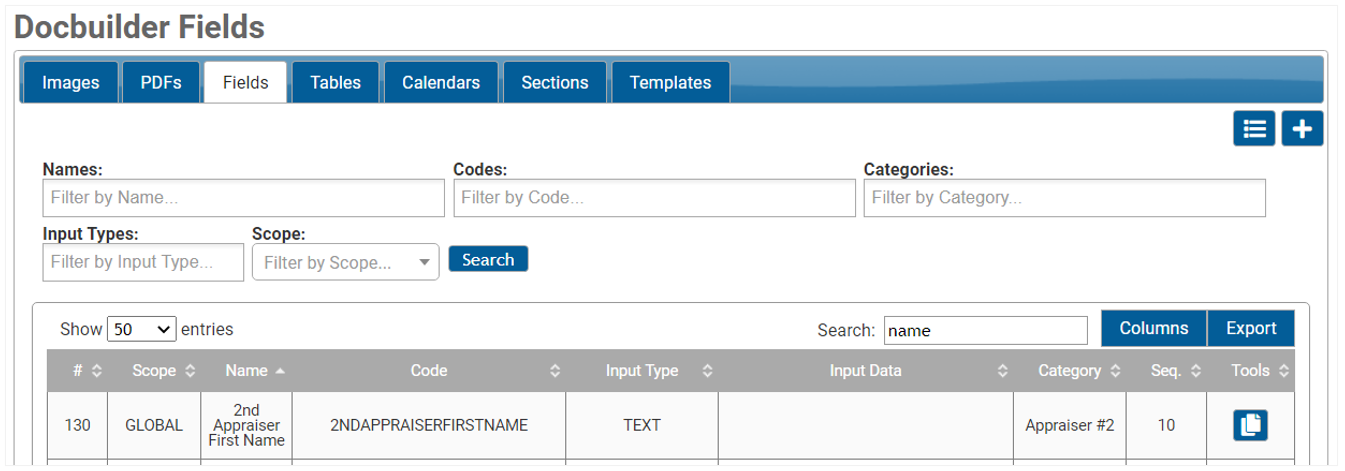
Task: Open the Scope filter dropdown
Action: coord(345,263)
